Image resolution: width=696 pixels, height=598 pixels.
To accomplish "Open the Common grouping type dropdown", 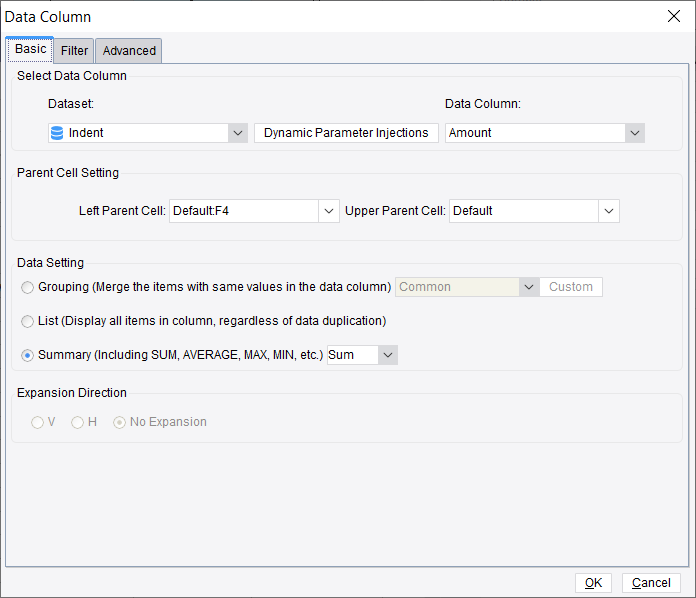I will coord(529,287).
